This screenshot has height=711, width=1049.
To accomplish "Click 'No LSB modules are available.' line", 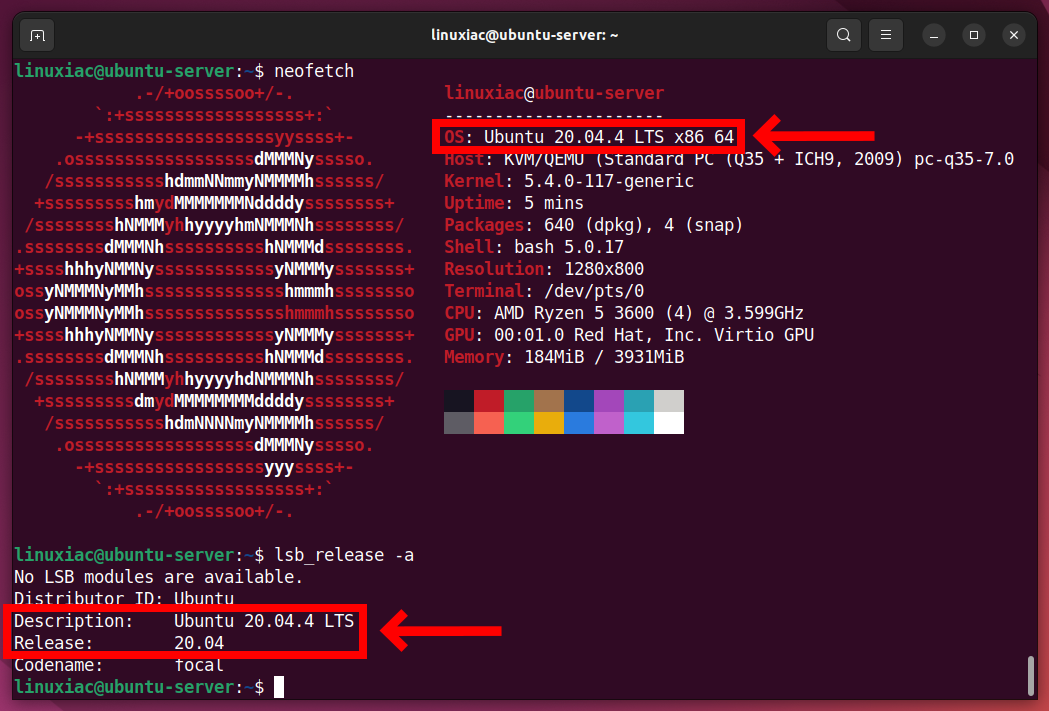I will point(159,577).
